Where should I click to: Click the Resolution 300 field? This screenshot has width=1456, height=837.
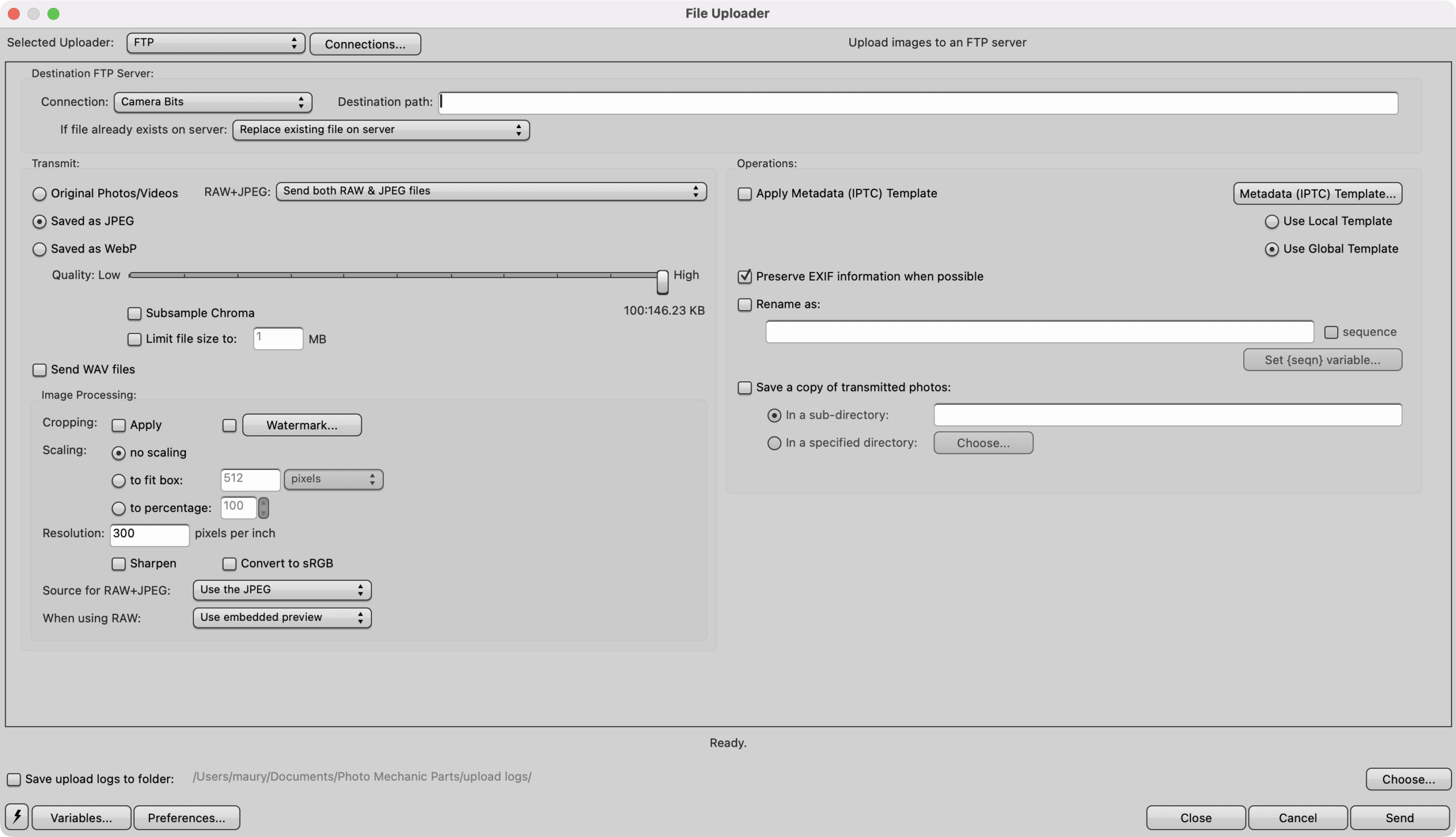(150, 535)
